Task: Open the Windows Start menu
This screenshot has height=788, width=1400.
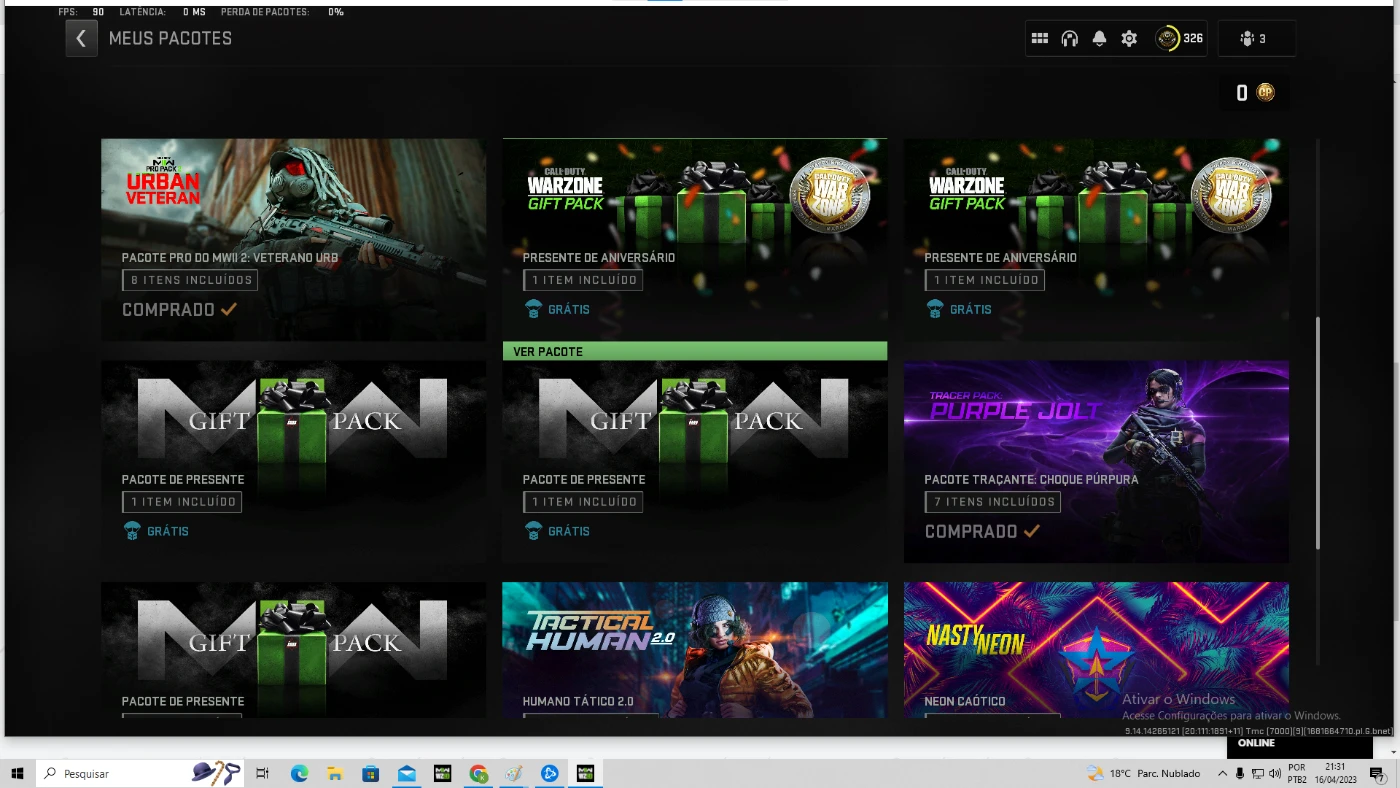Action: [x=17, y=773]
